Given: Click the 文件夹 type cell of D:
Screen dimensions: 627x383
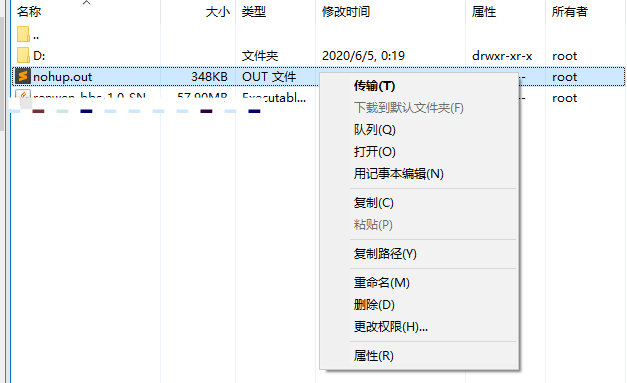Looking at the screenshot, I should [260, 56].
